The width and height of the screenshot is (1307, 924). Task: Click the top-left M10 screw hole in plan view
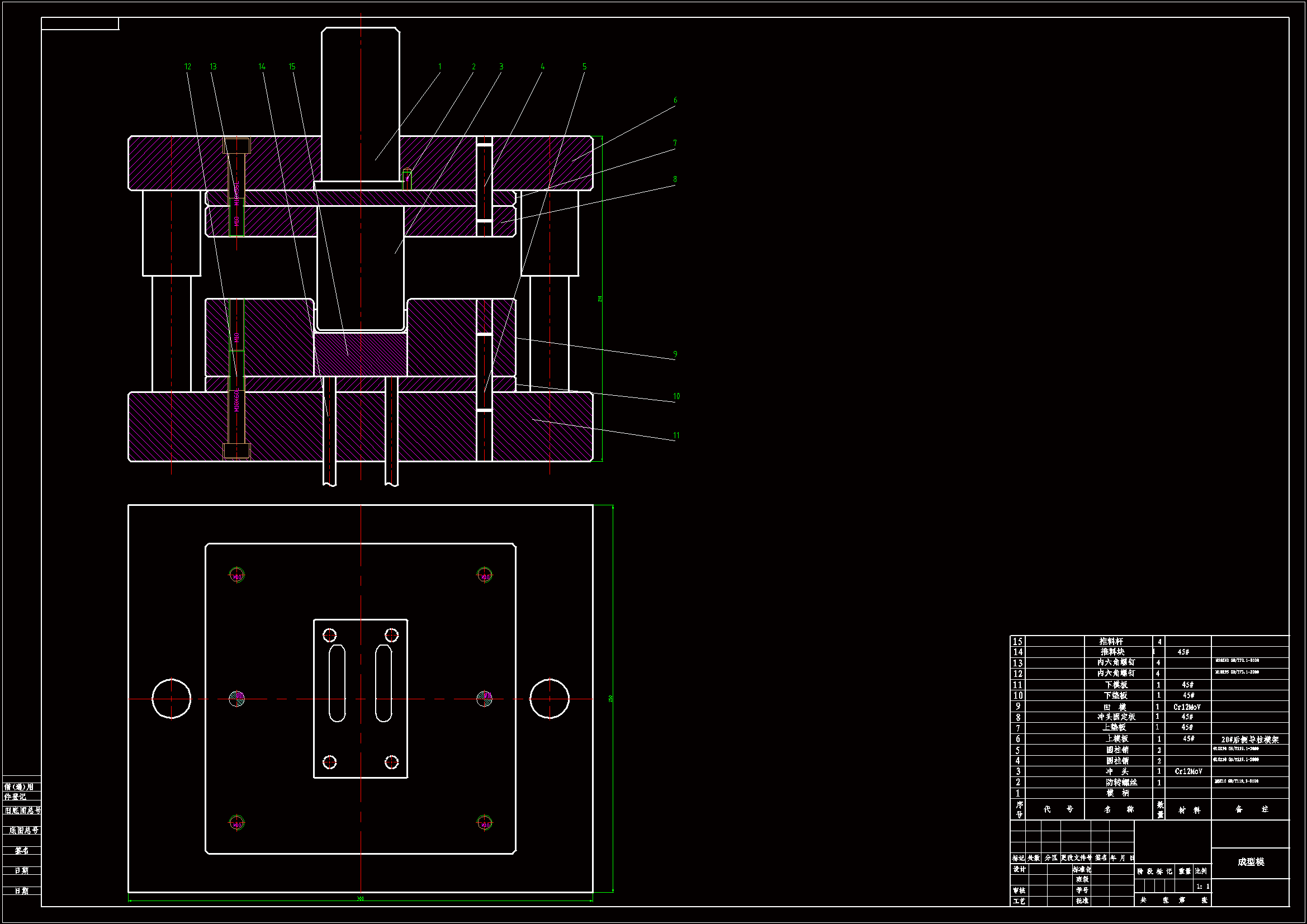[237, 576]
